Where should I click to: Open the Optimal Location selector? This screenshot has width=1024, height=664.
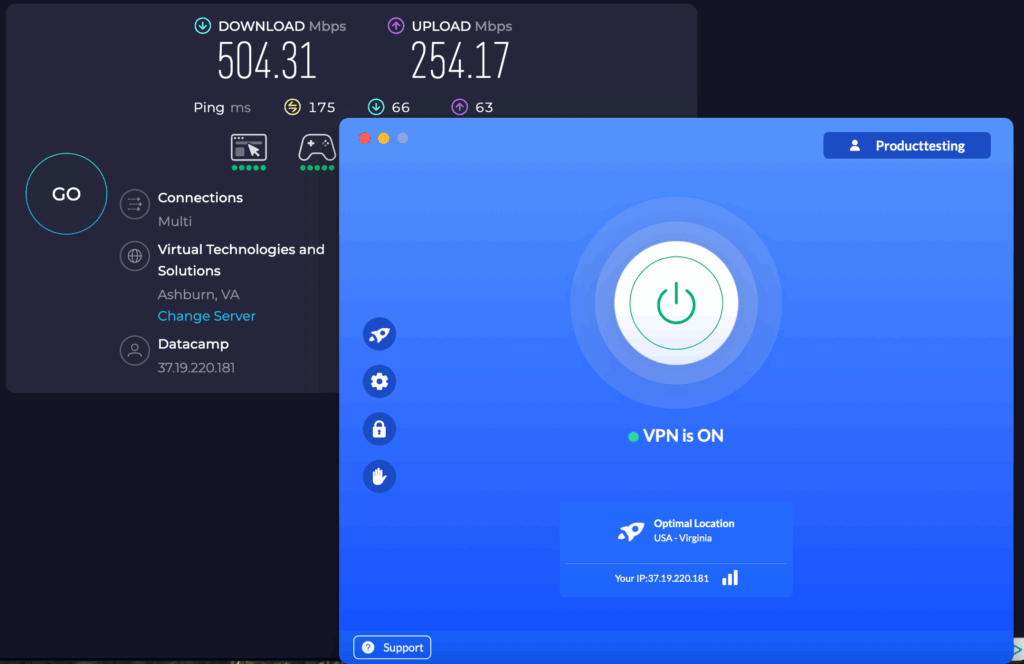coord(676,531)
